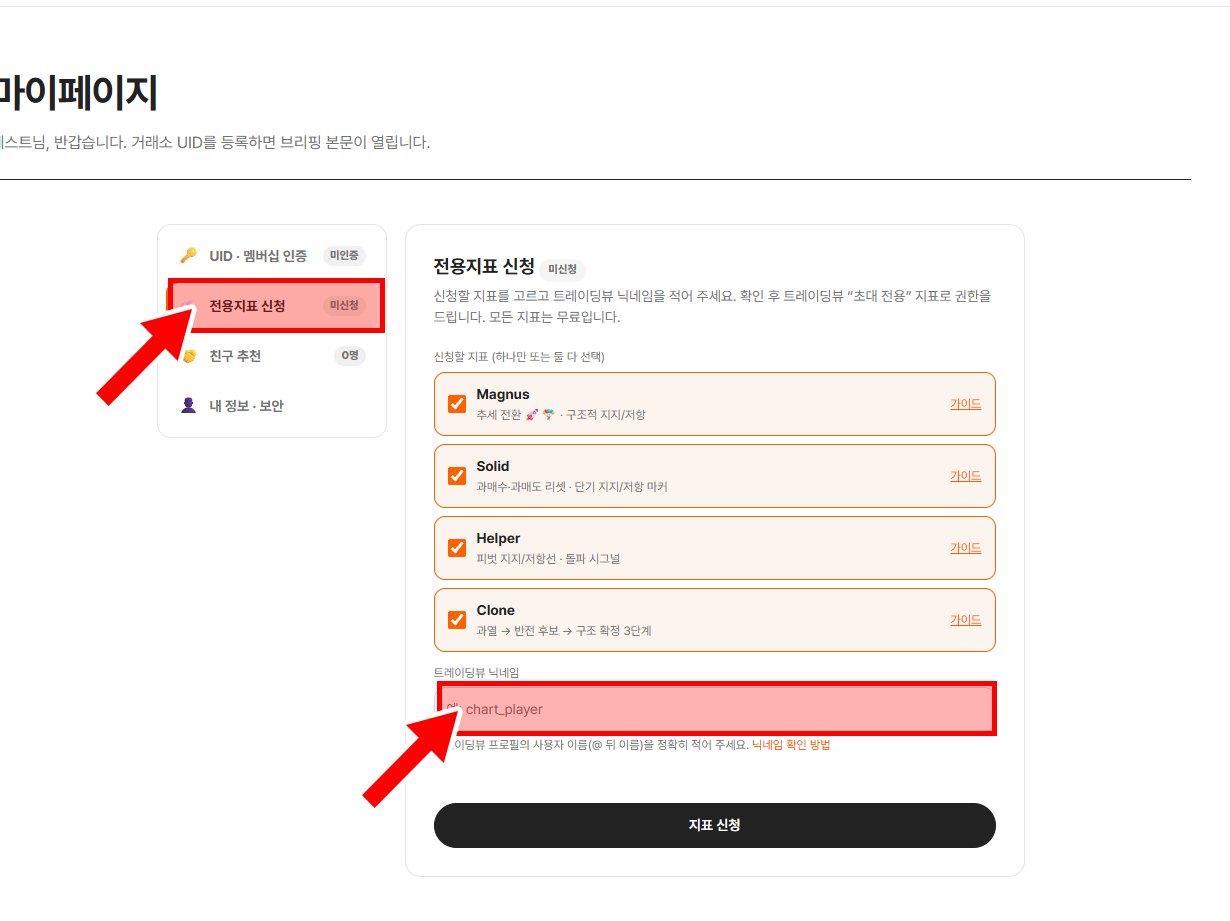Submit with the 지표 신청 button
The image size is (1230, 921).
tap(715, 826)
